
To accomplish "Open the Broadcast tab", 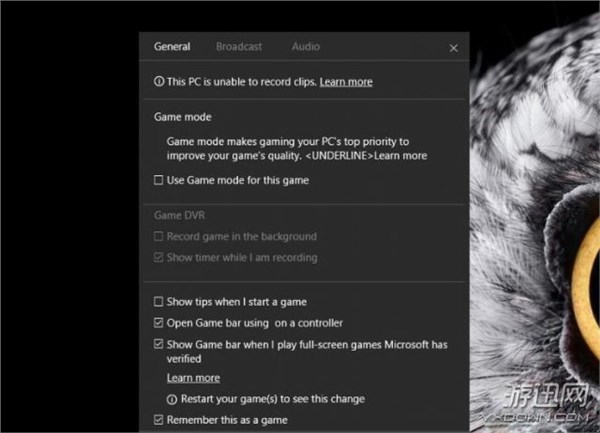I will 239,47.
